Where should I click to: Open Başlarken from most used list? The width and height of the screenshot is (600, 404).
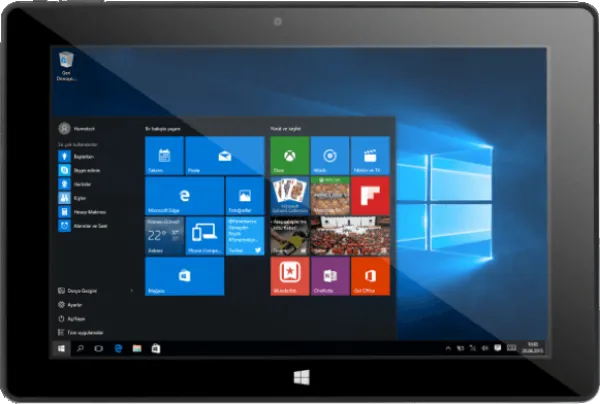click(77, 156)
